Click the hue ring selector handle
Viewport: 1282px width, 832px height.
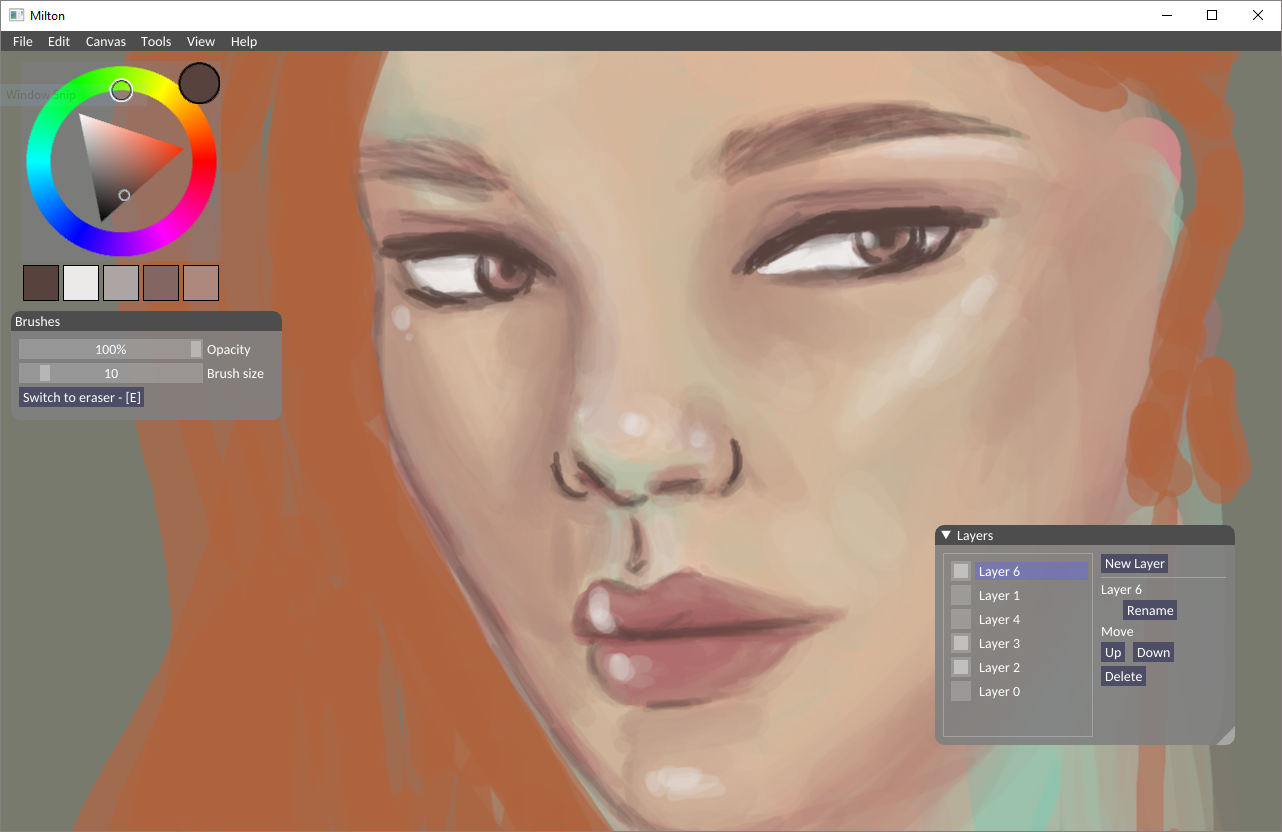pyautogui.click(x=121, y=91)
